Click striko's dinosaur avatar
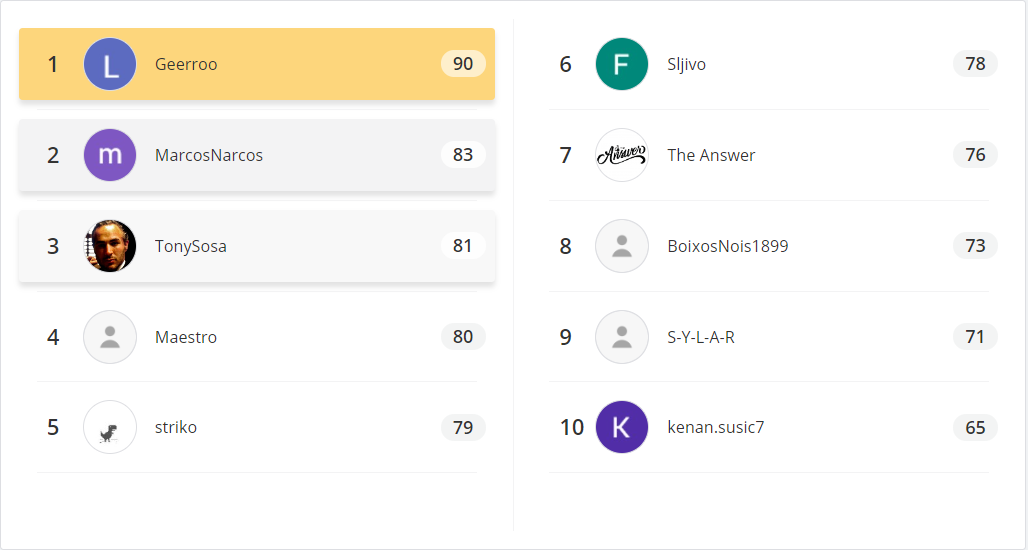 point(110,427)
